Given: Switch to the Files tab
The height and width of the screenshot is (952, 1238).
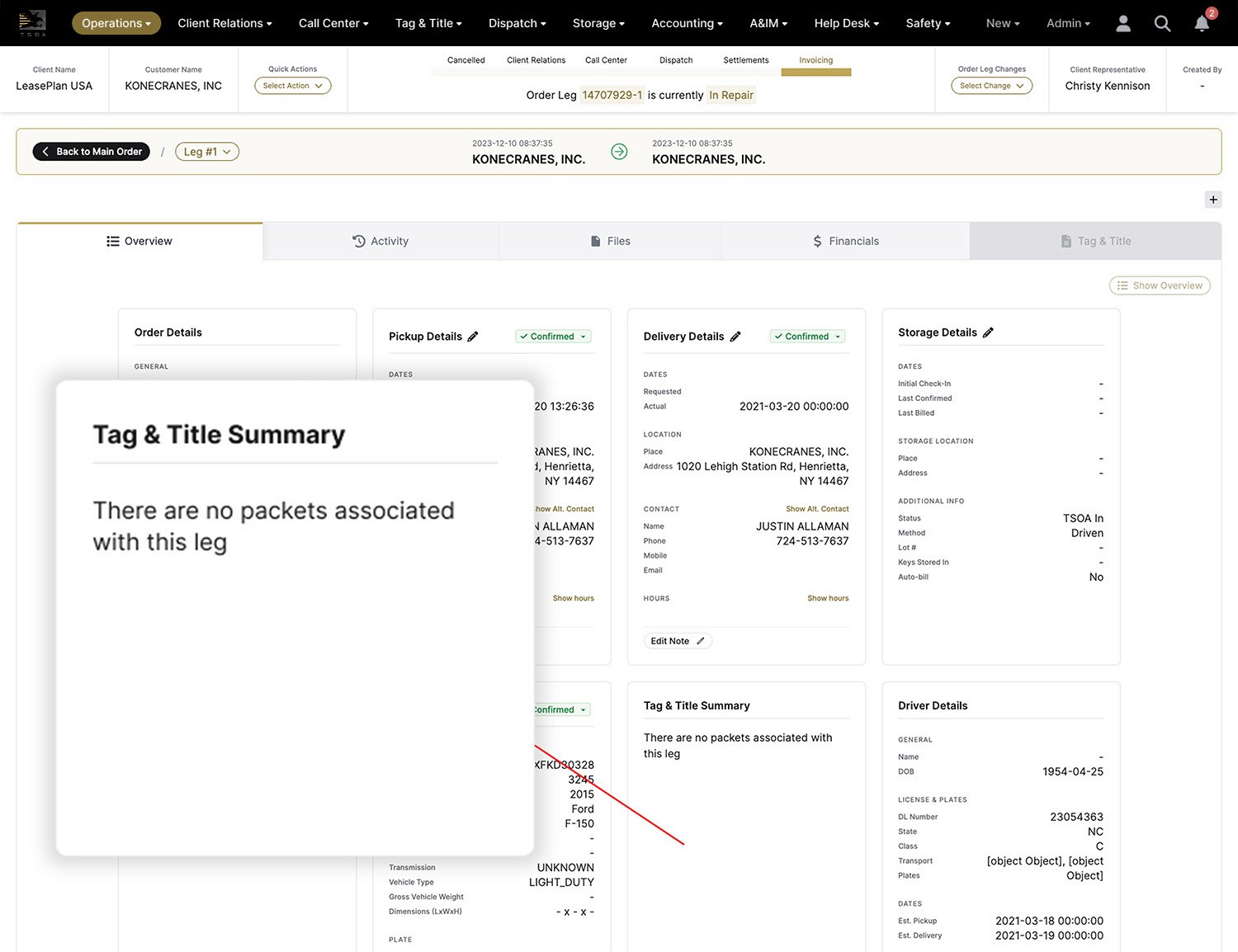Looking at the screenshot, I should point(610,241).
